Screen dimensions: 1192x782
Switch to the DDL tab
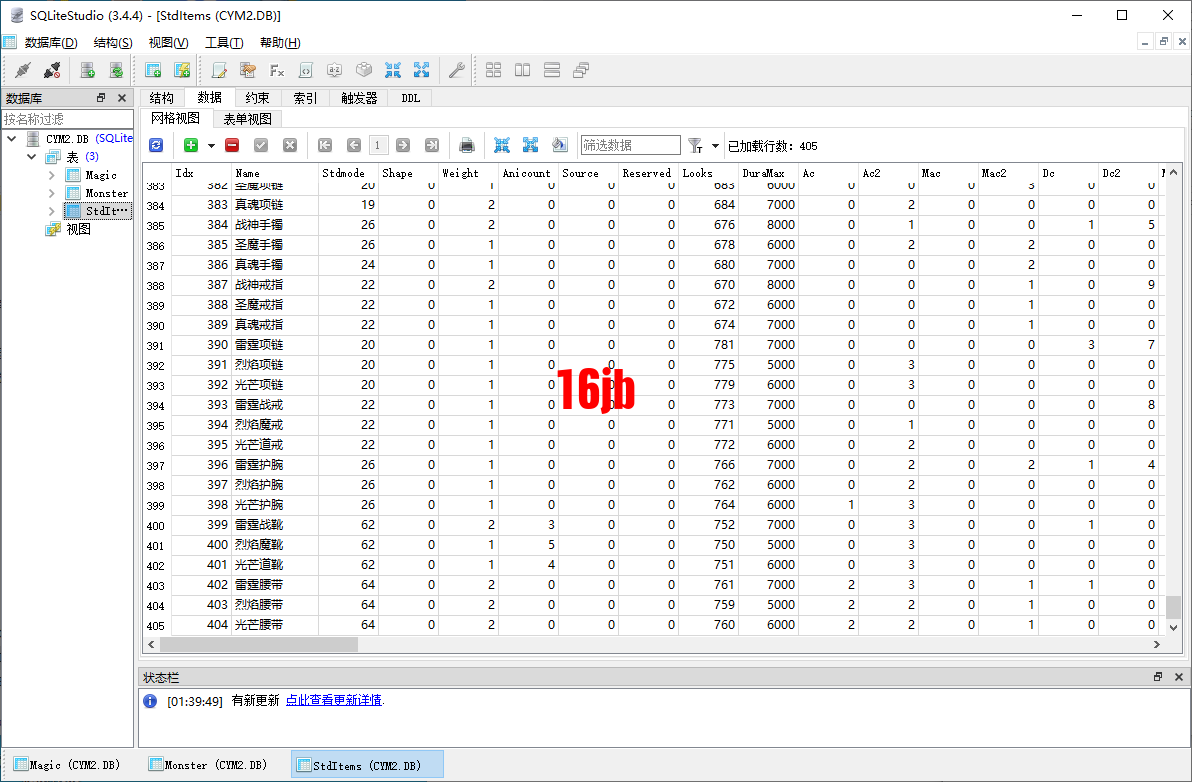tap(411, 98)
